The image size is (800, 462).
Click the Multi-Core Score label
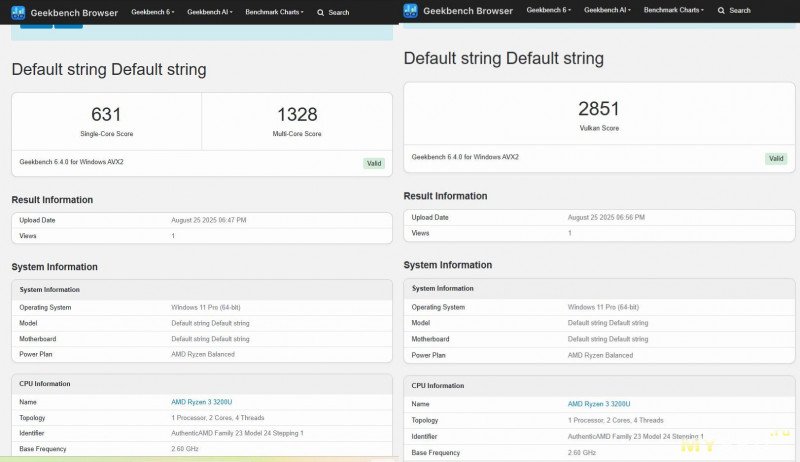point(297,134)
